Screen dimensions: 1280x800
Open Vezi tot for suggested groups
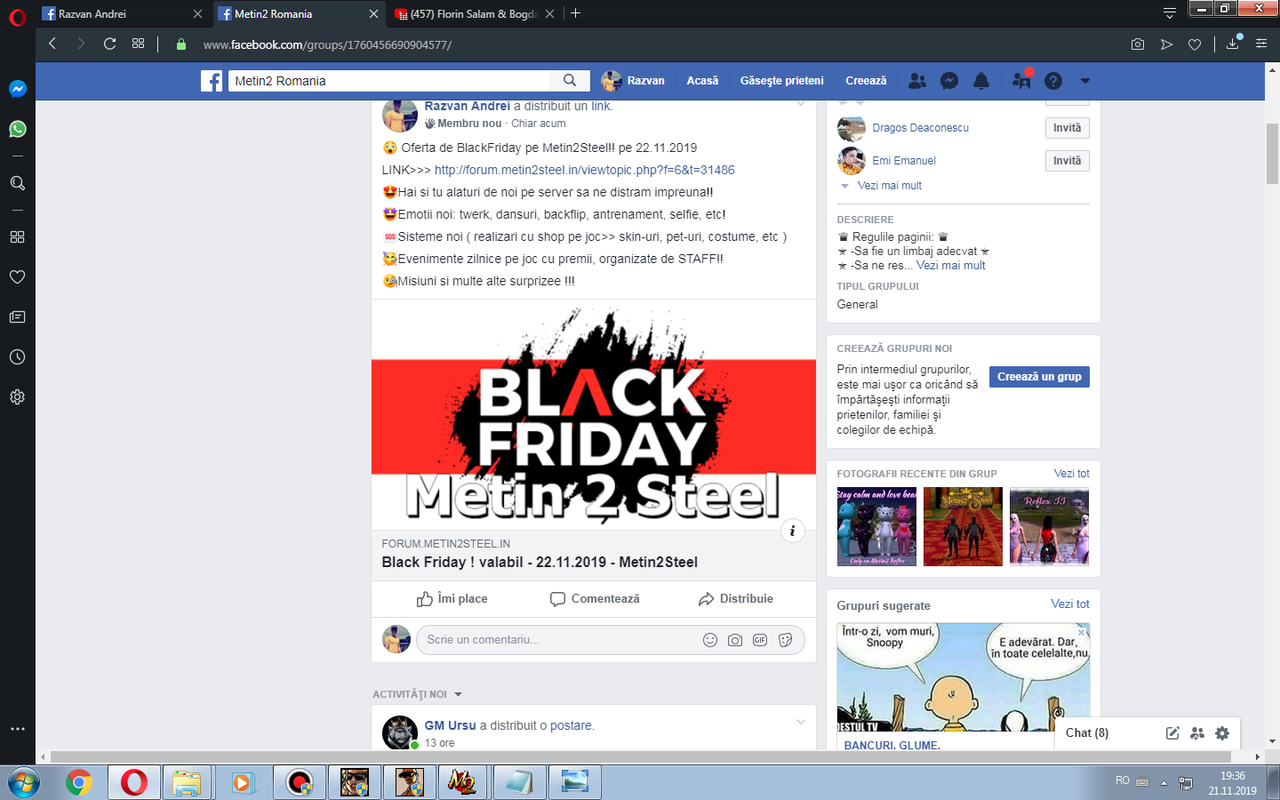tap(1070, 605)
